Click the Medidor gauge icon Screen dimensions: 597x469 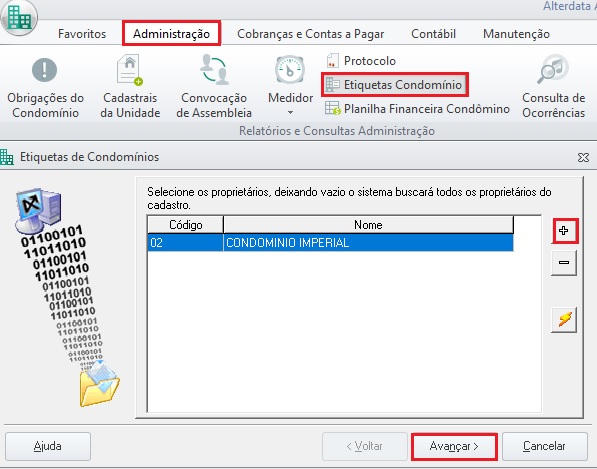pyautogui.click(x=290, y=70)
